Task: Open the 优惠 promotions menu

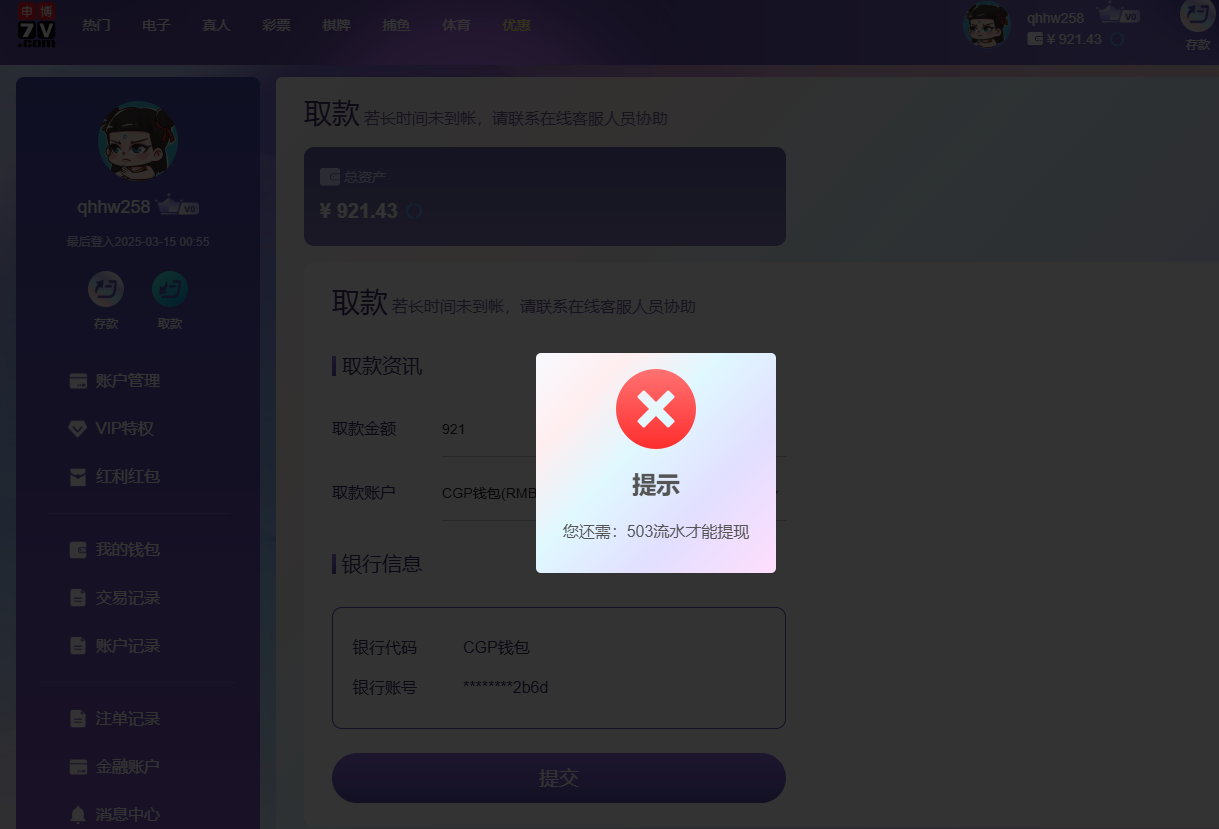Action: point(516,25)
